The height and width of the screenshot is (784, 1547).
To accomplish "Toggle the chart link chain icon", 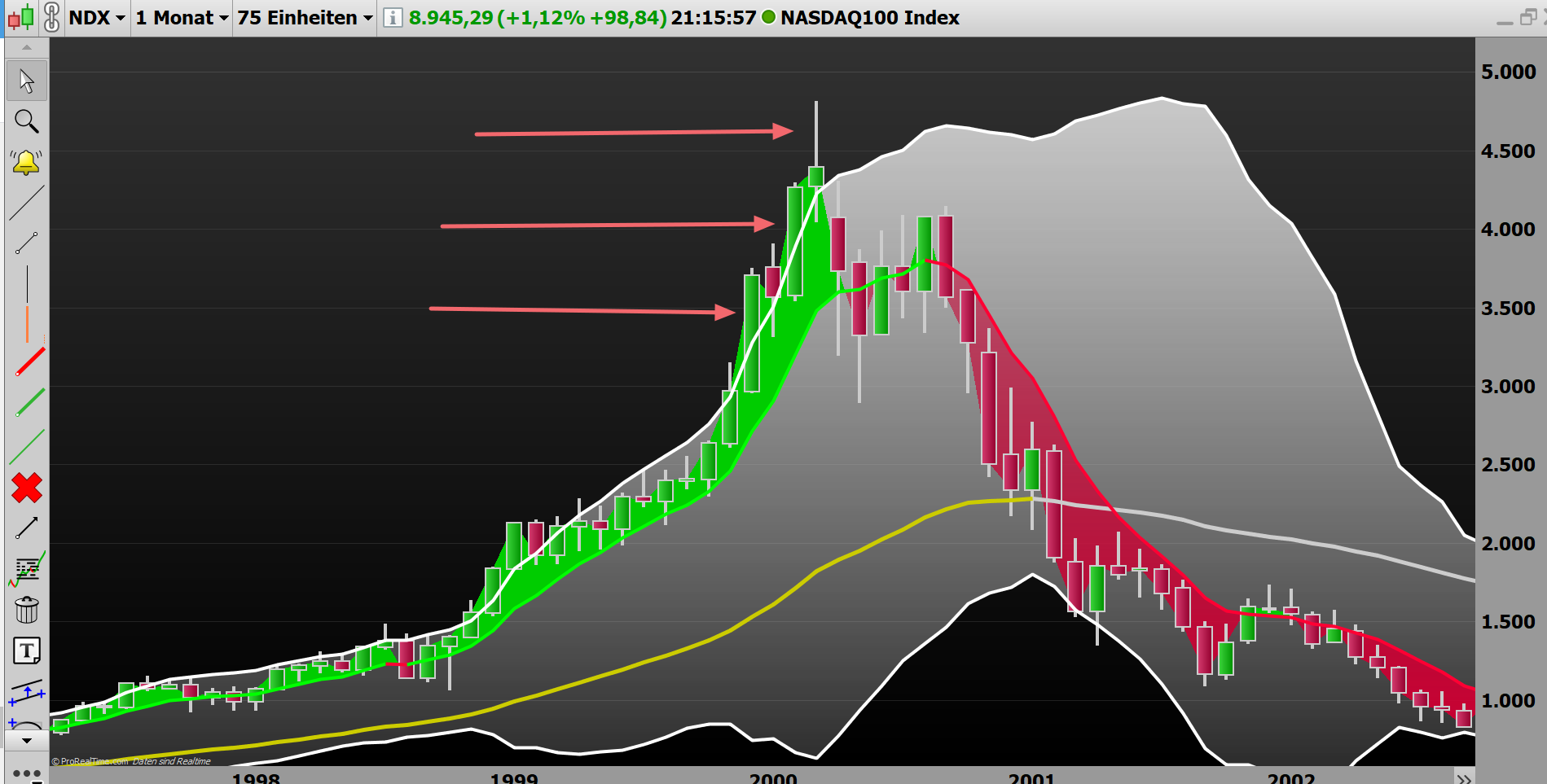I will (x=51, y=16).
